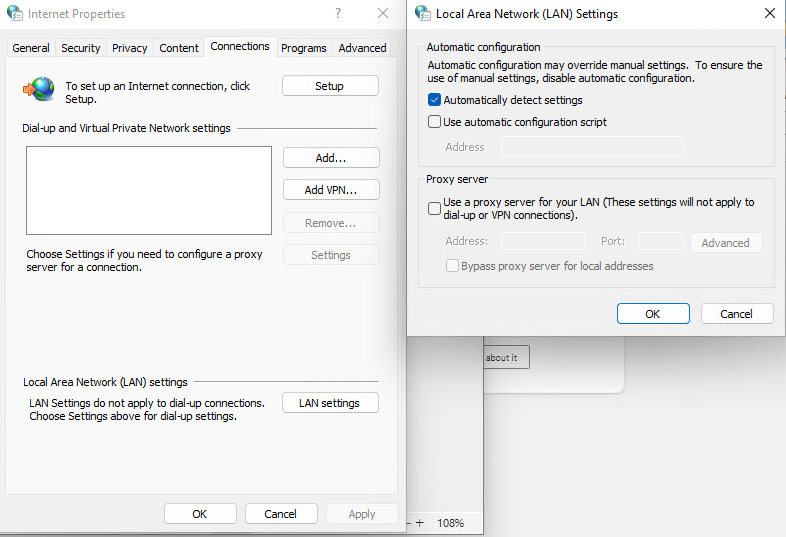Open LAN settings from the Connections tab
This screenshot has height=537, width=786.
tap(329, 403)
